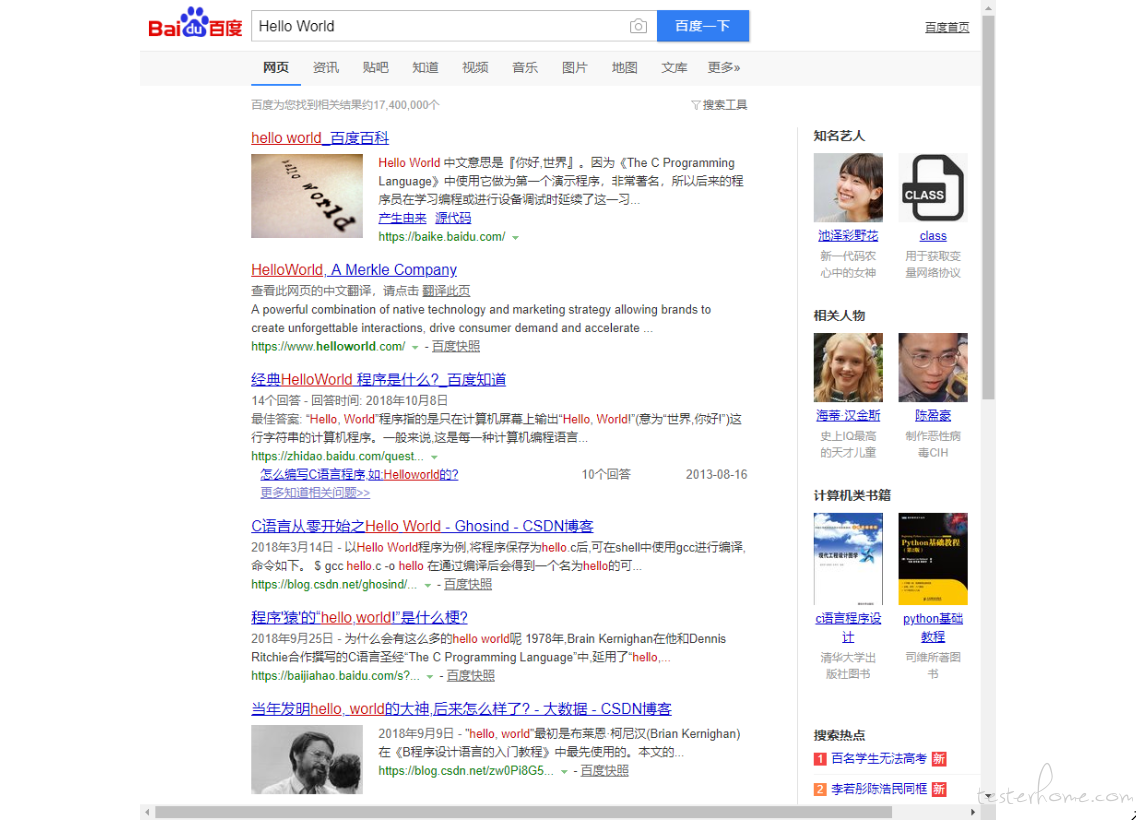Click 海蒂·汉金斯 name link
This screenshot has width=1136, height=820.
point(848,416)
